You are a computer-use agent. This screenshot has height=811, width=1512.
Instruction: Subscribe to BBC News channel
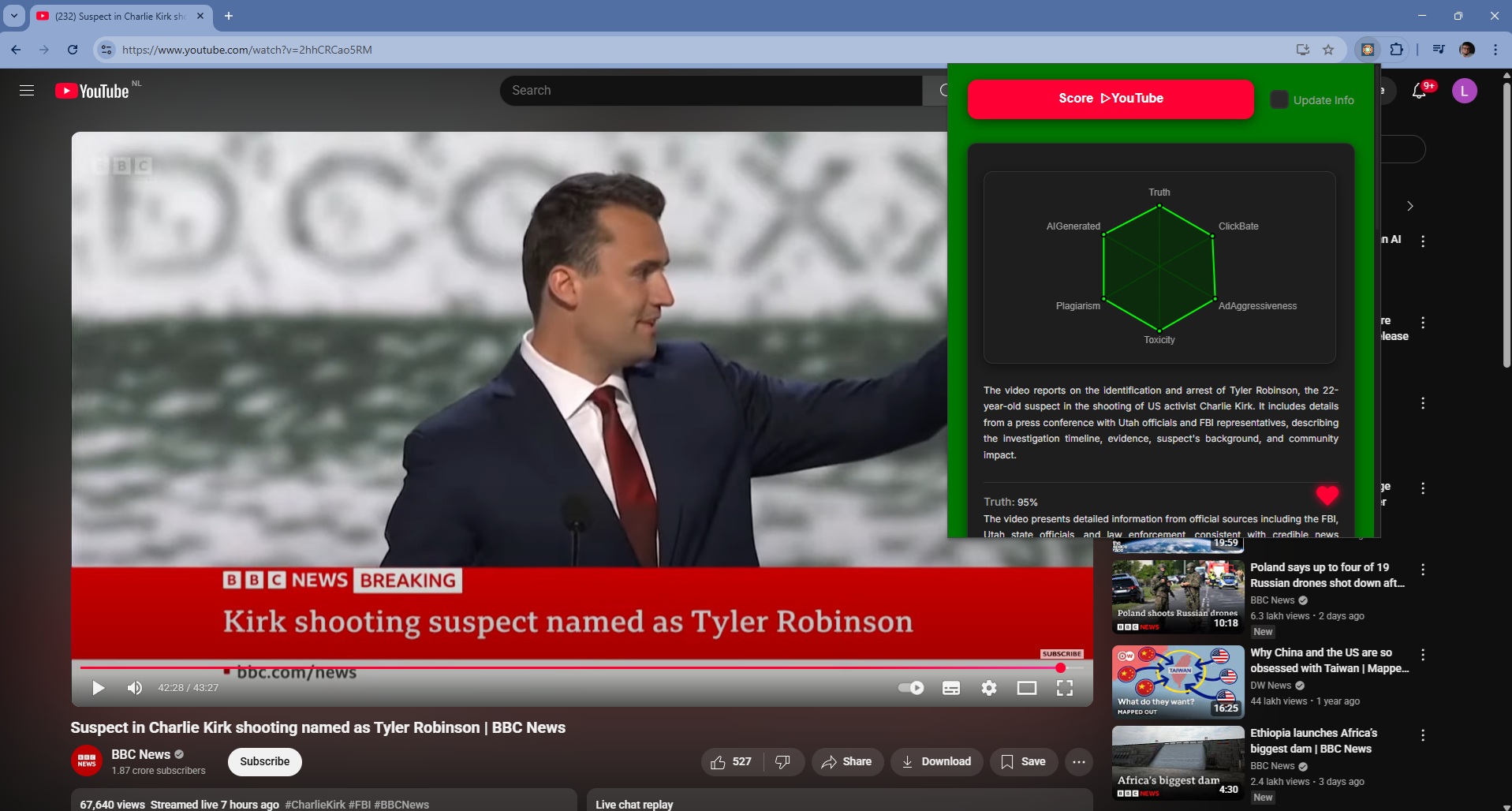click(x=265, y=761)
